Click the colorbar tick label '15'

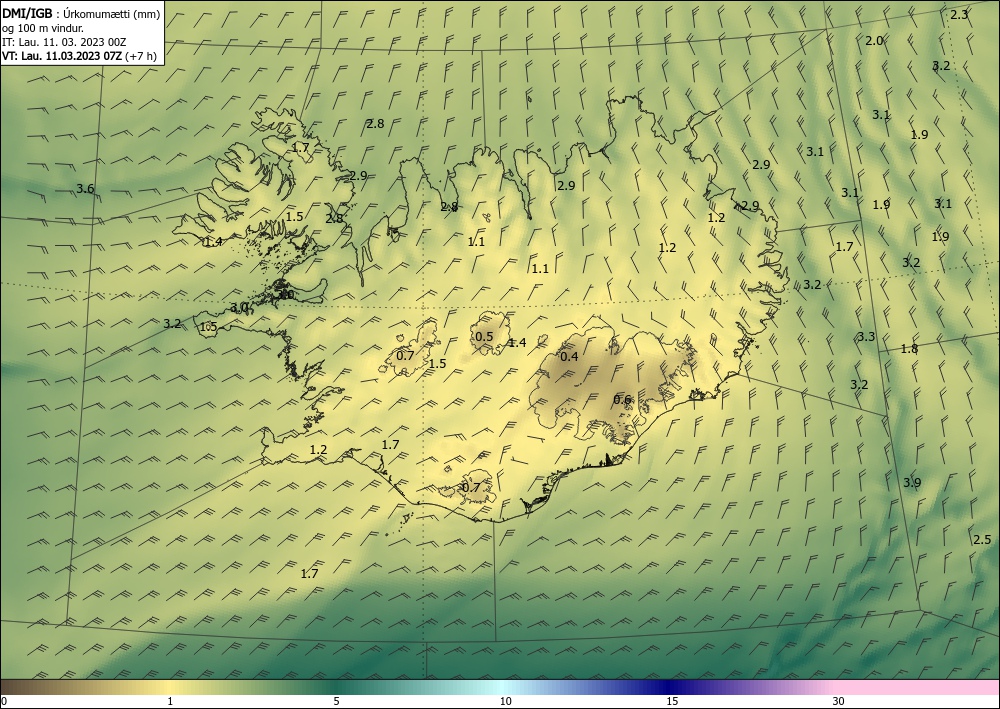pyautogui.click(x=672, y=701)
